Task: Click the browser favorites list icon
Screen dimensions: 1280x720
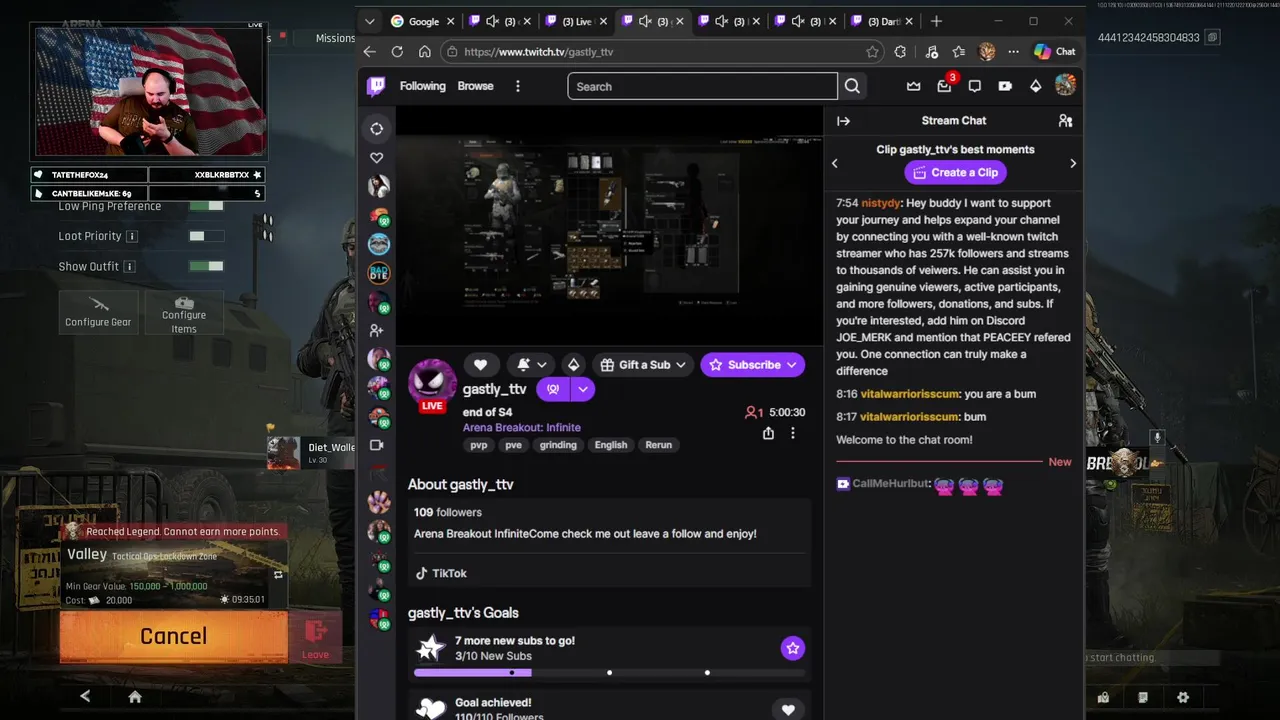Action: (958, 52)
